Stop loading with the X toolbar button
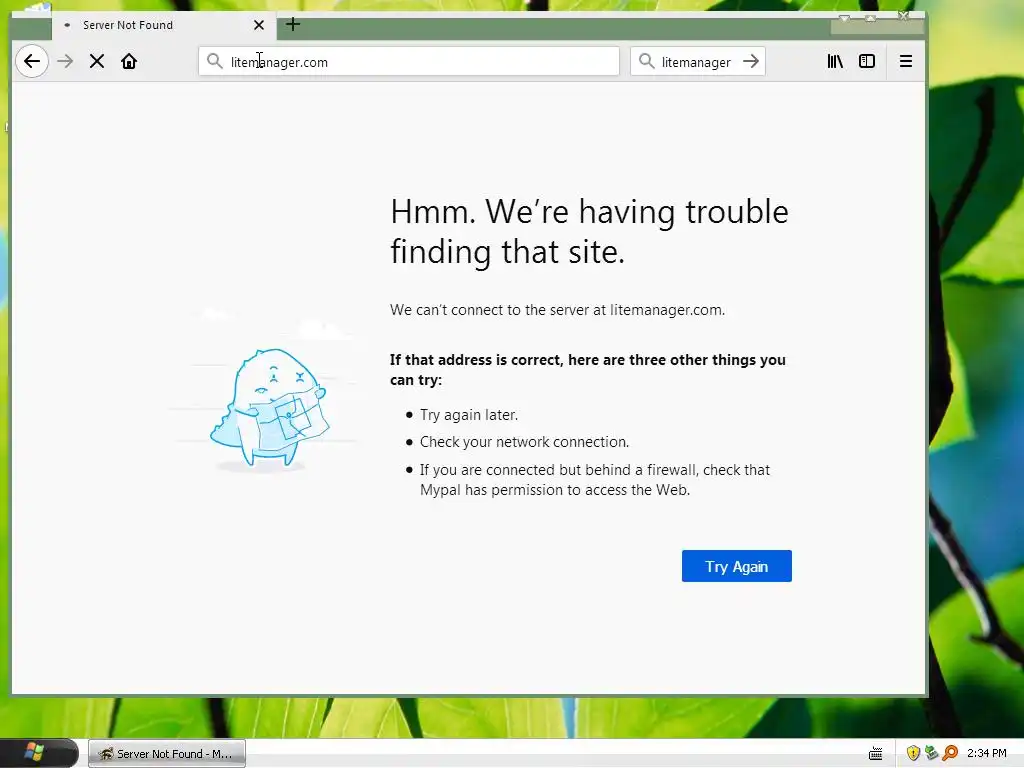 (x=97, y=61)
